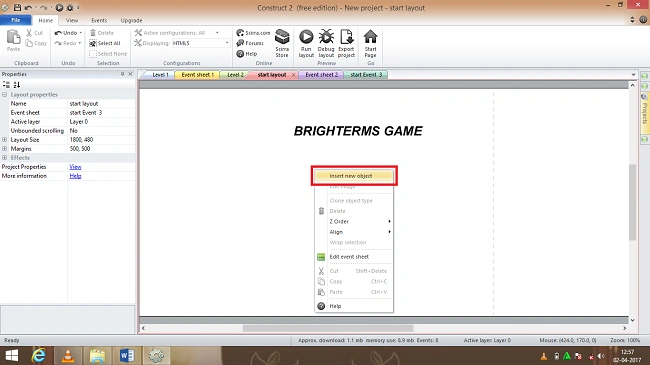The height and width of the screenshot is (365, 650).
Task: Click the Windows Start button
Action: (12, 355)
